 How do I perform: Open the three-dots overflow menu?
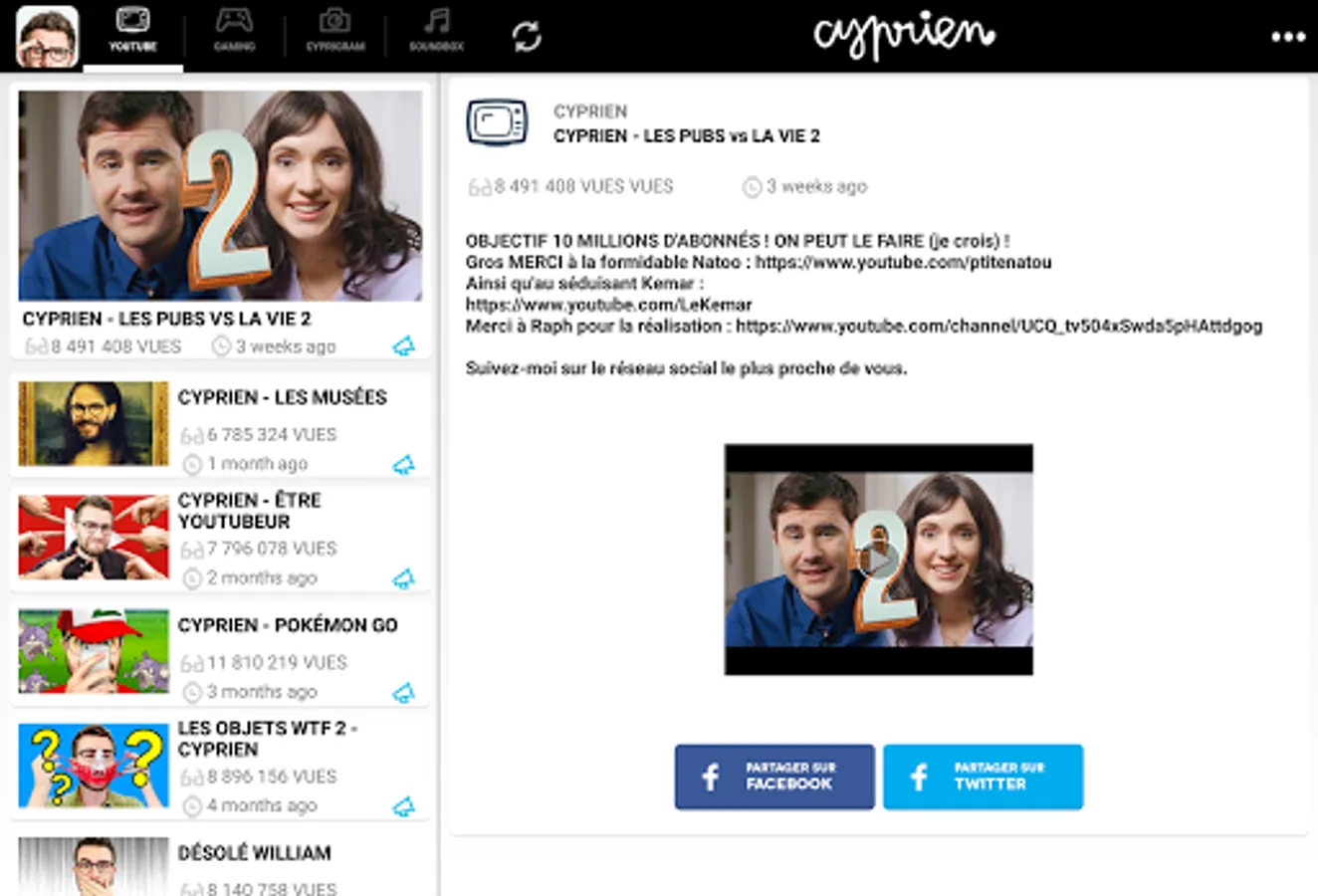[x=1288, y=37]
